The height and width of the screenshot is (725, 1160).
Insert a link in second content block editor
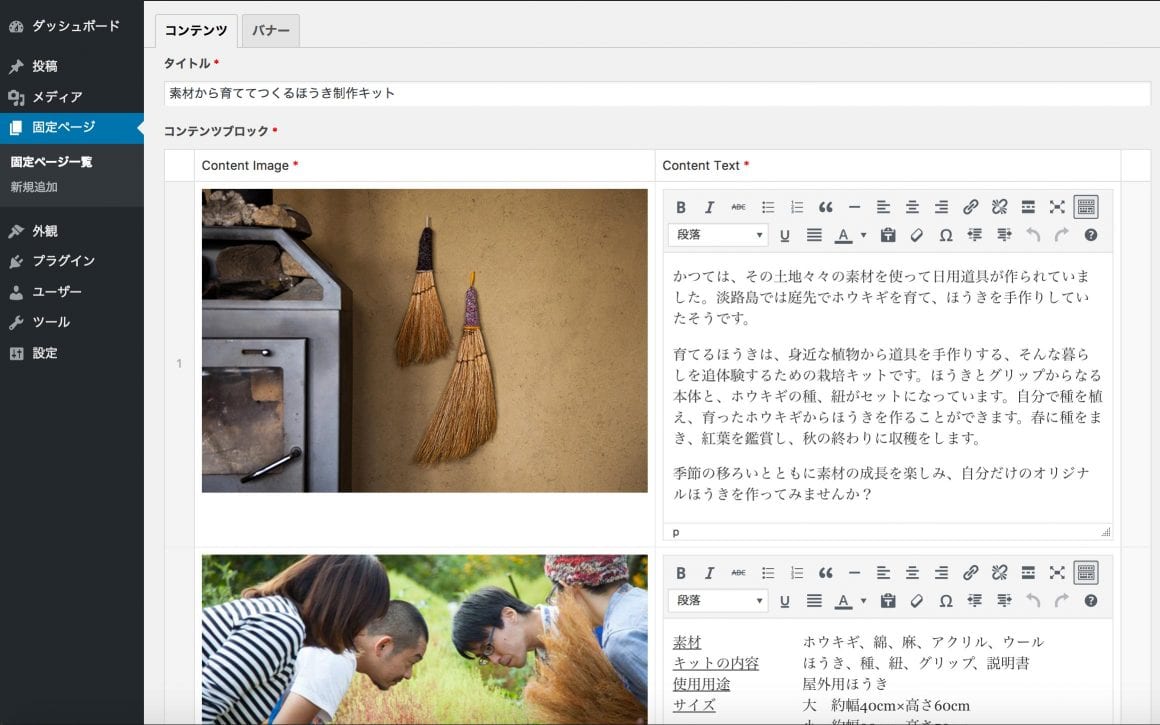pyautogui.click(x=971, y=573)
